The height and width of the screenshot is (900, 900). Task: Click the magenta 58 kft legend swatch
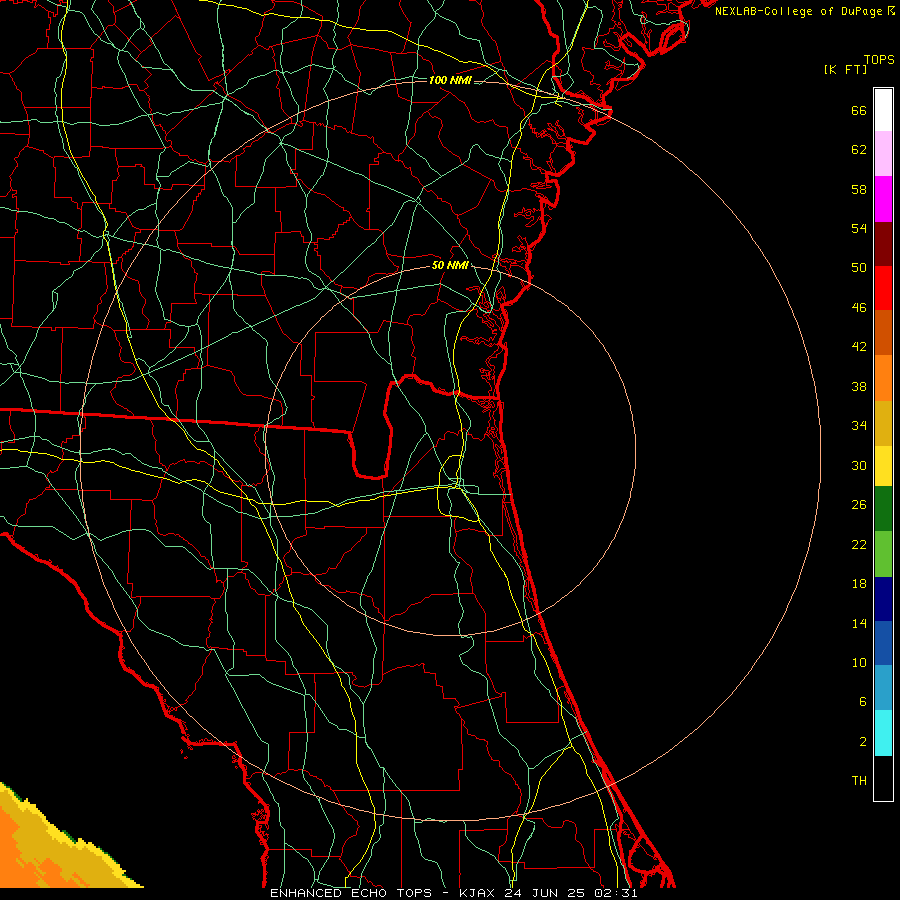[x=883, y=199]
